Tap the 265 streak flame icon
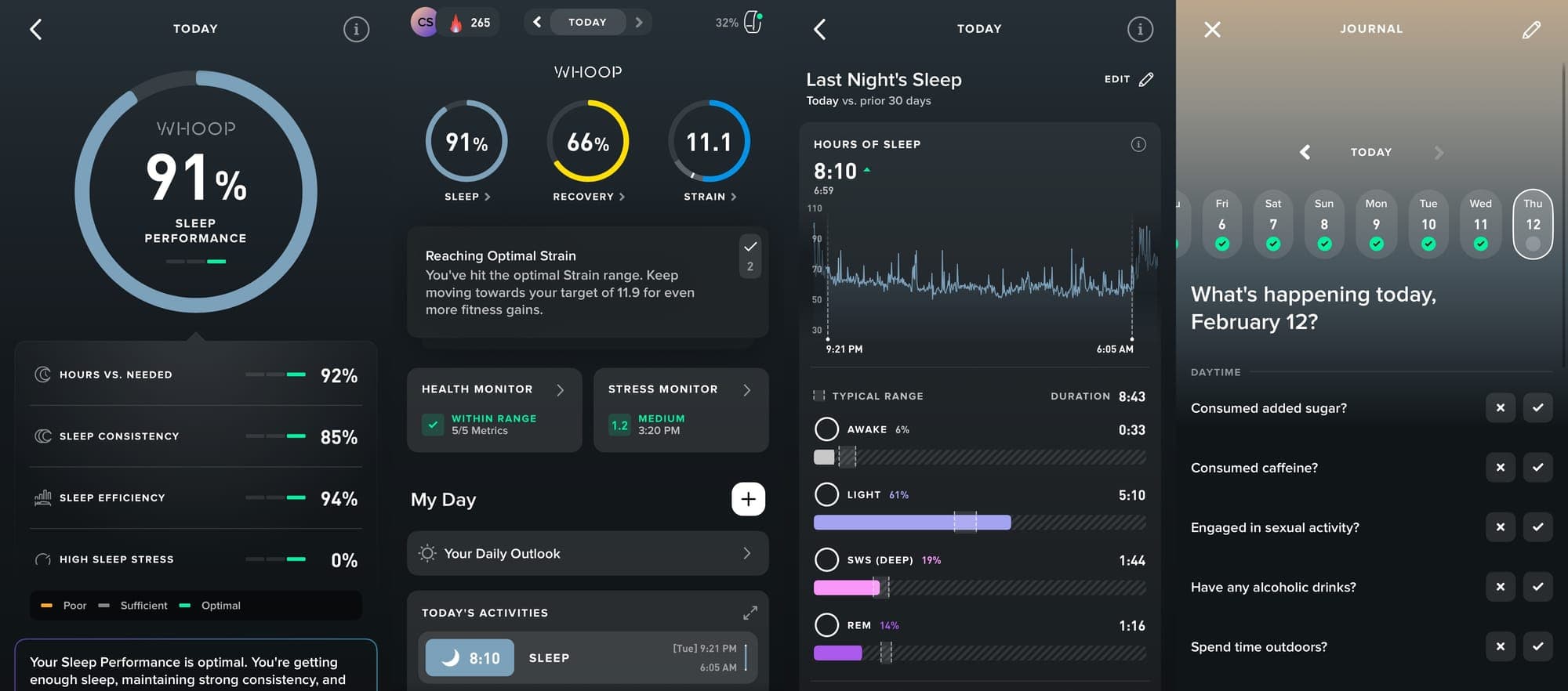Screen dimensions: 1568x691 [456, 23]
